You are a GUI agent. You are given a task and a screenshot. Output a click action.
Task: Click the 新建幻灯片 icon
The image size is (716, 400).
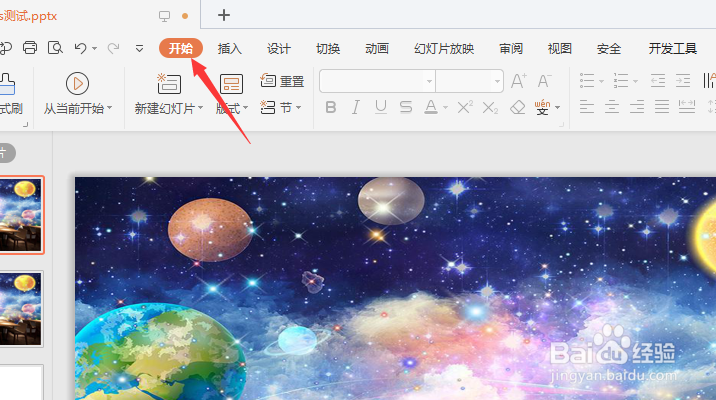169,84
